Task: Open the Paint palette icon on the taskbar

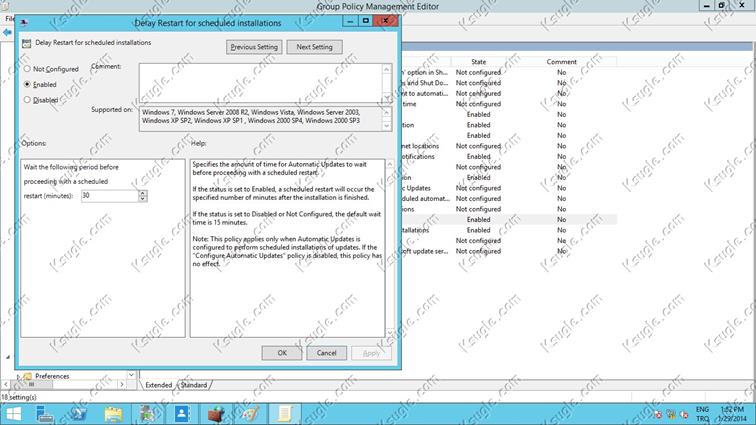Action: coord(250,414)
